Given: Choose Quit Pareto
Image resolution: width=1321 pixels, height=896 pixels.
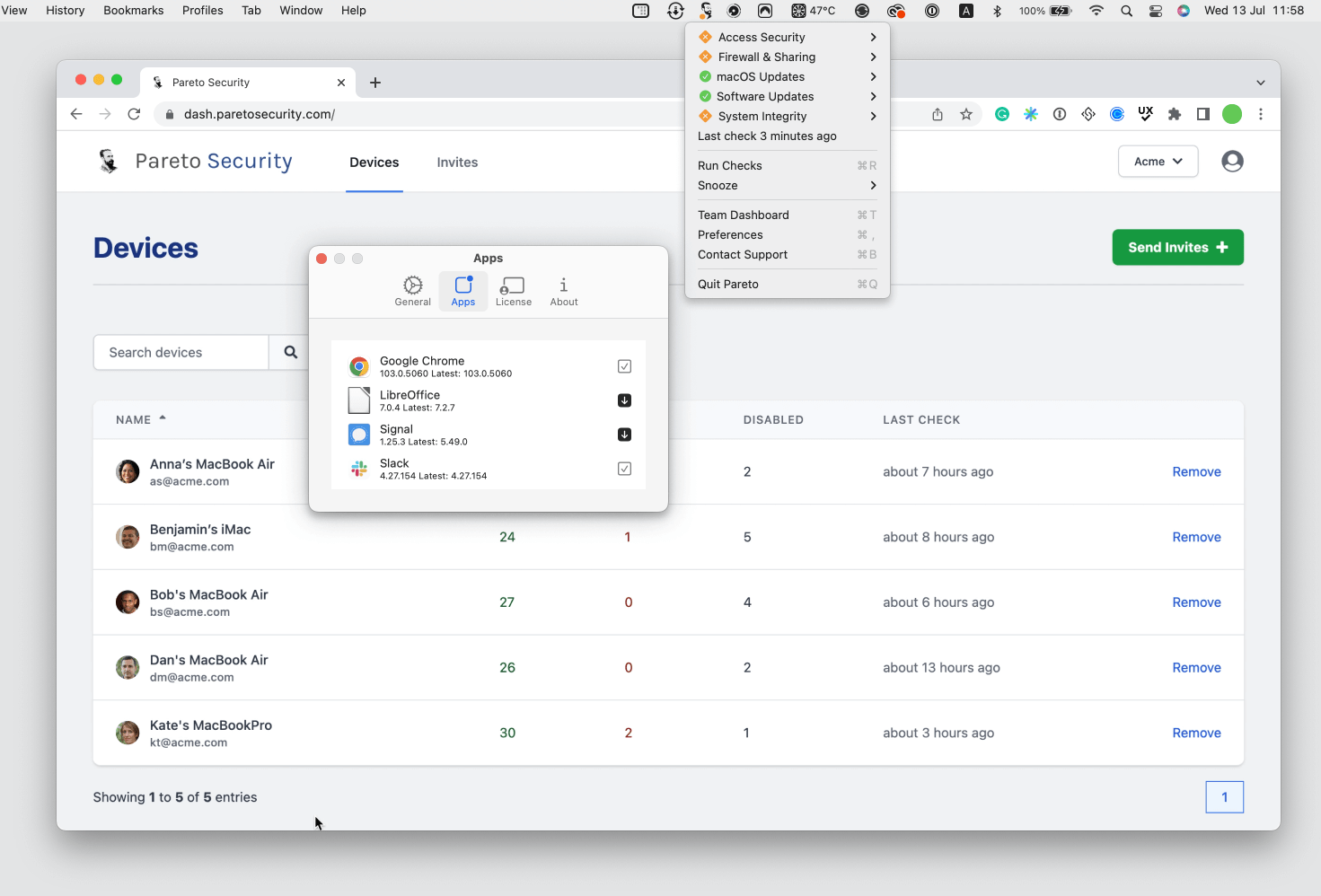Looking at the screenshot, I should (788, 284).
